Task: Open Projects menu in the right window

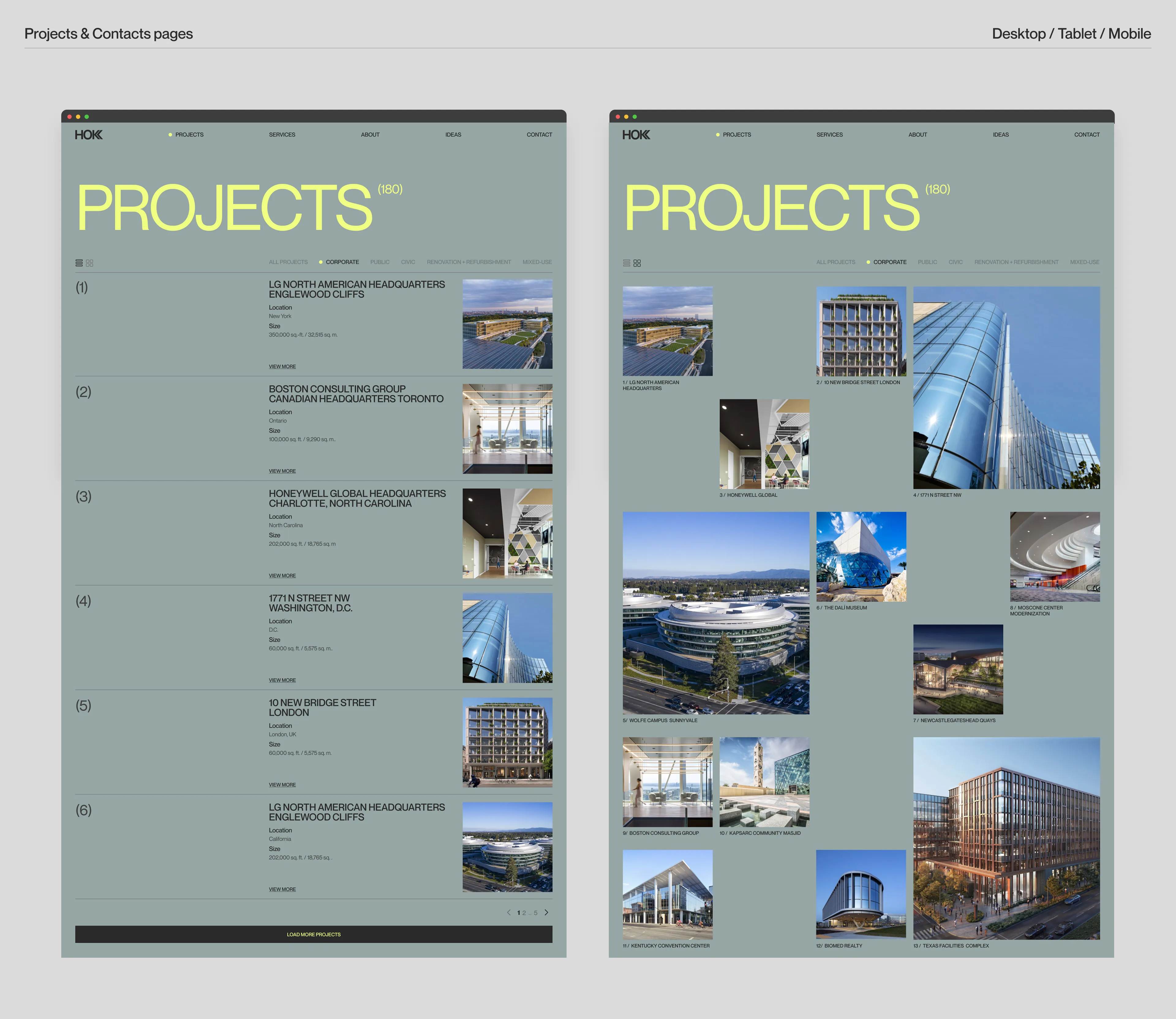Action: [x=737, y=135]
